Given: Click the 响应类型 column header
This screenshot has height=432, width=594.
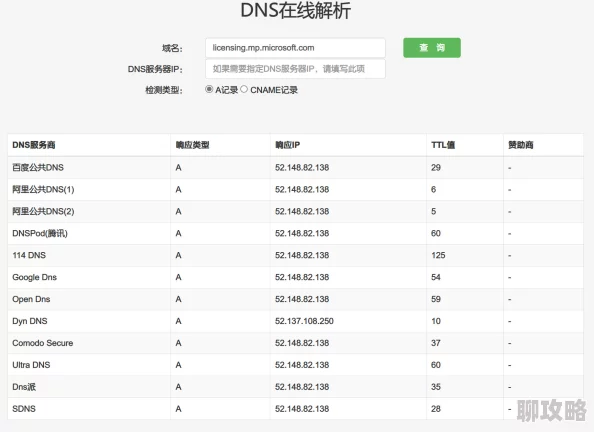Looking at the screenshot, I should point(192,145).
